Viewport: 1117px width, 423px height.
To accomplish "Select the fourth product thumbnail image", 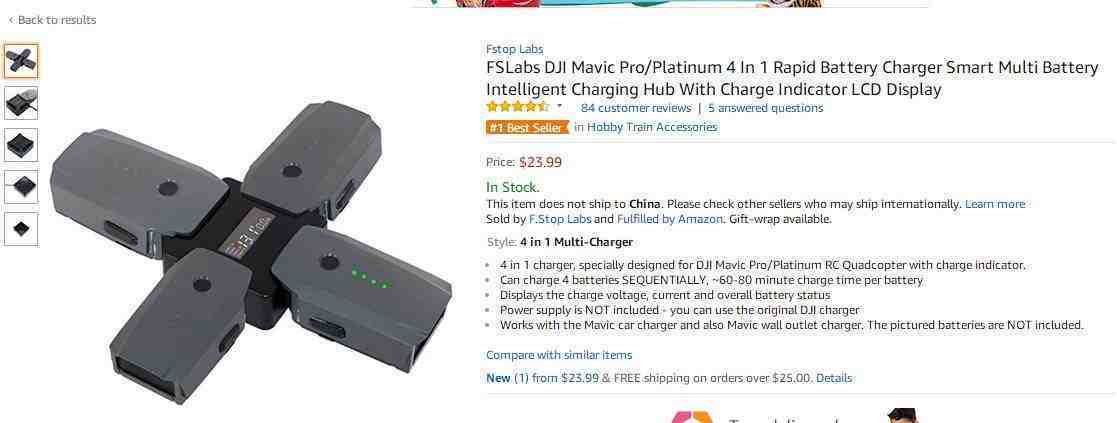I will click(x=21, y=187).
